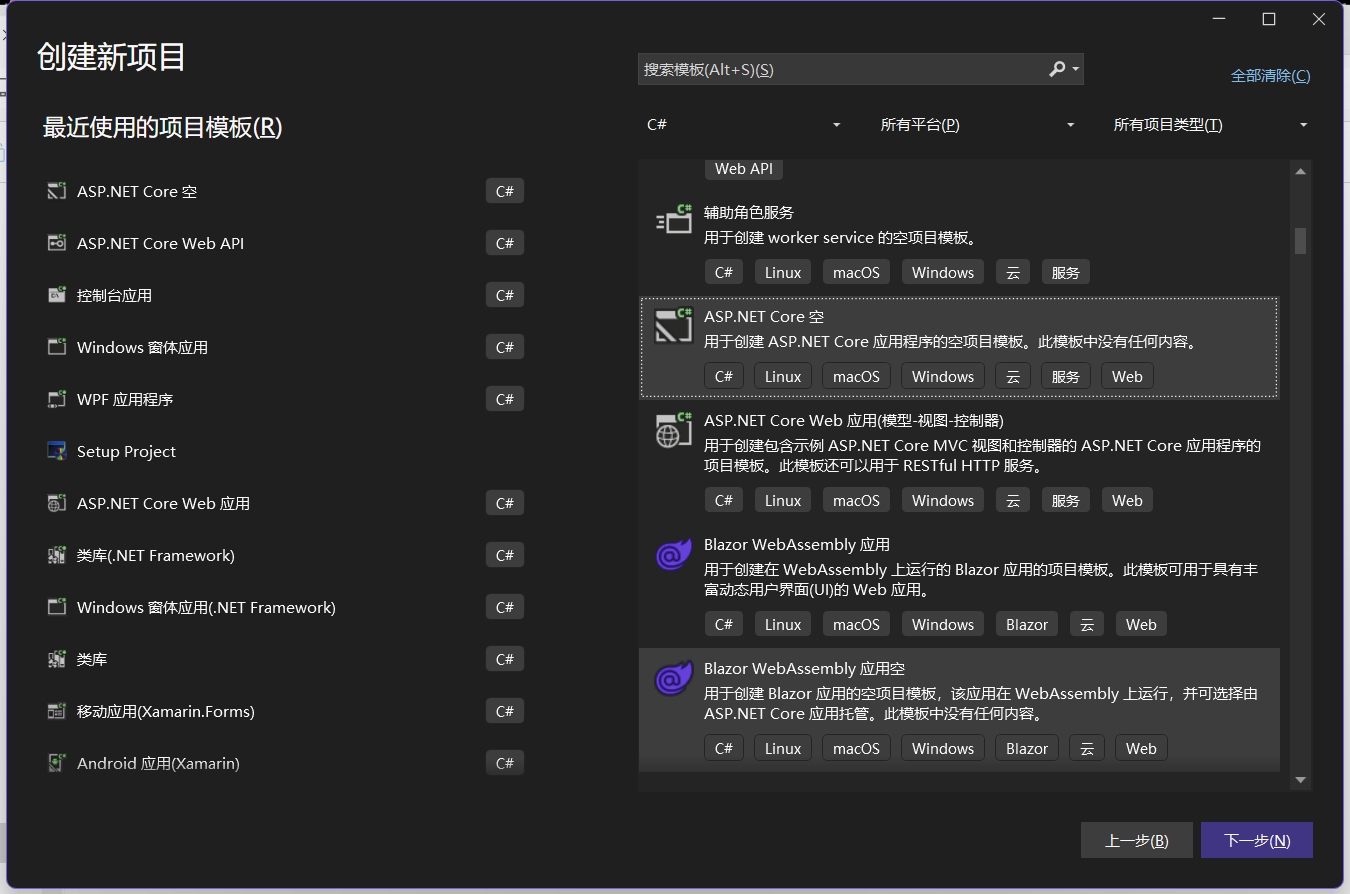Click the 控制台应用 console icon in recent list

click(56, 295)
